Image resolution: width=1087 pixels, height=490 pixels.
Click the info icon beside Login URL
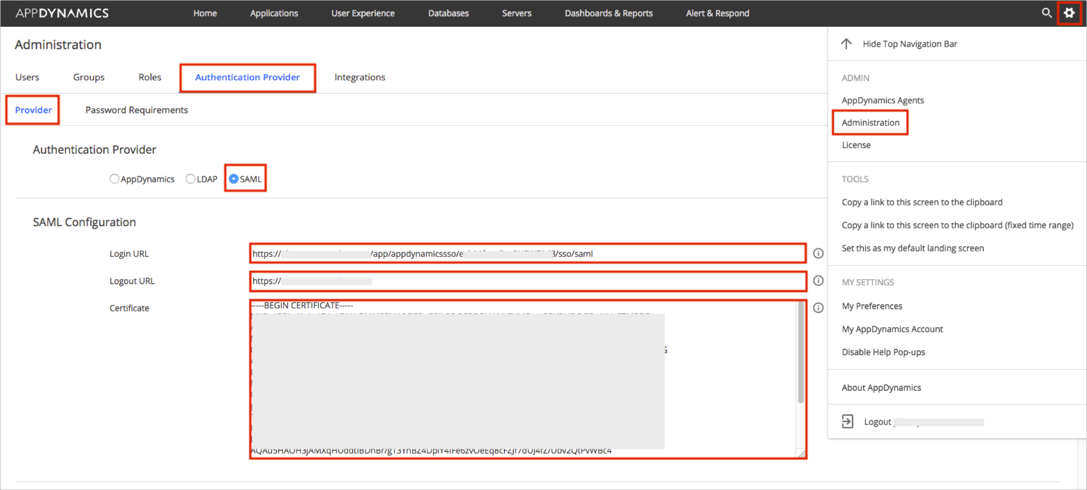pos(818,254)
